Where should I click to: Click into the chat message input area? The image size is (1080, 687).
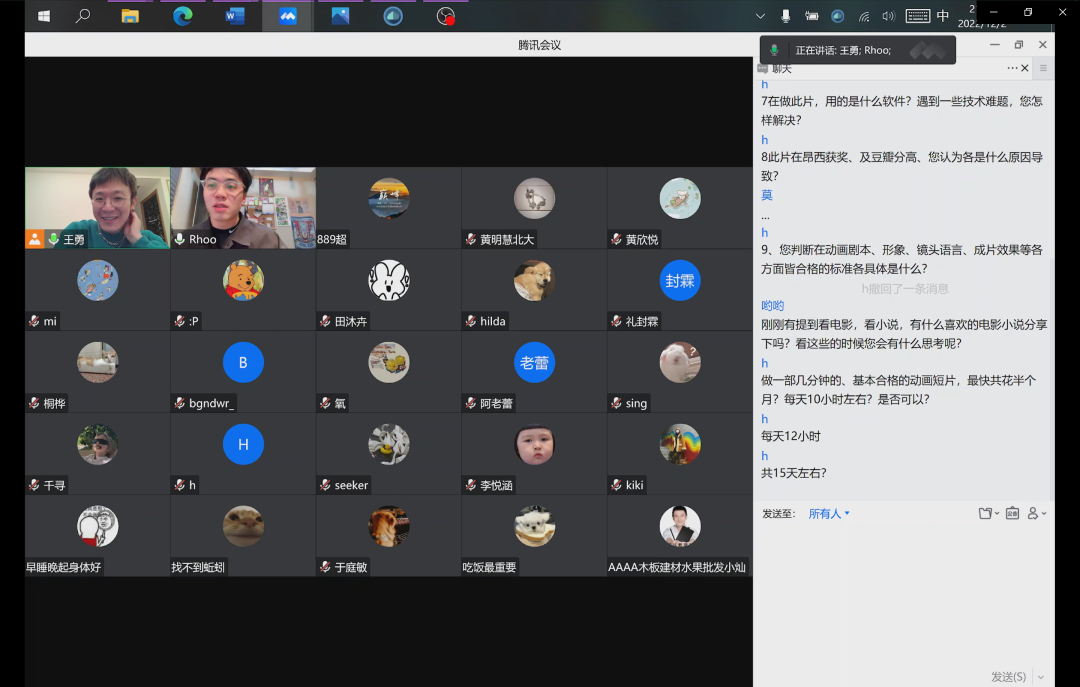click(x=904, y=596)
